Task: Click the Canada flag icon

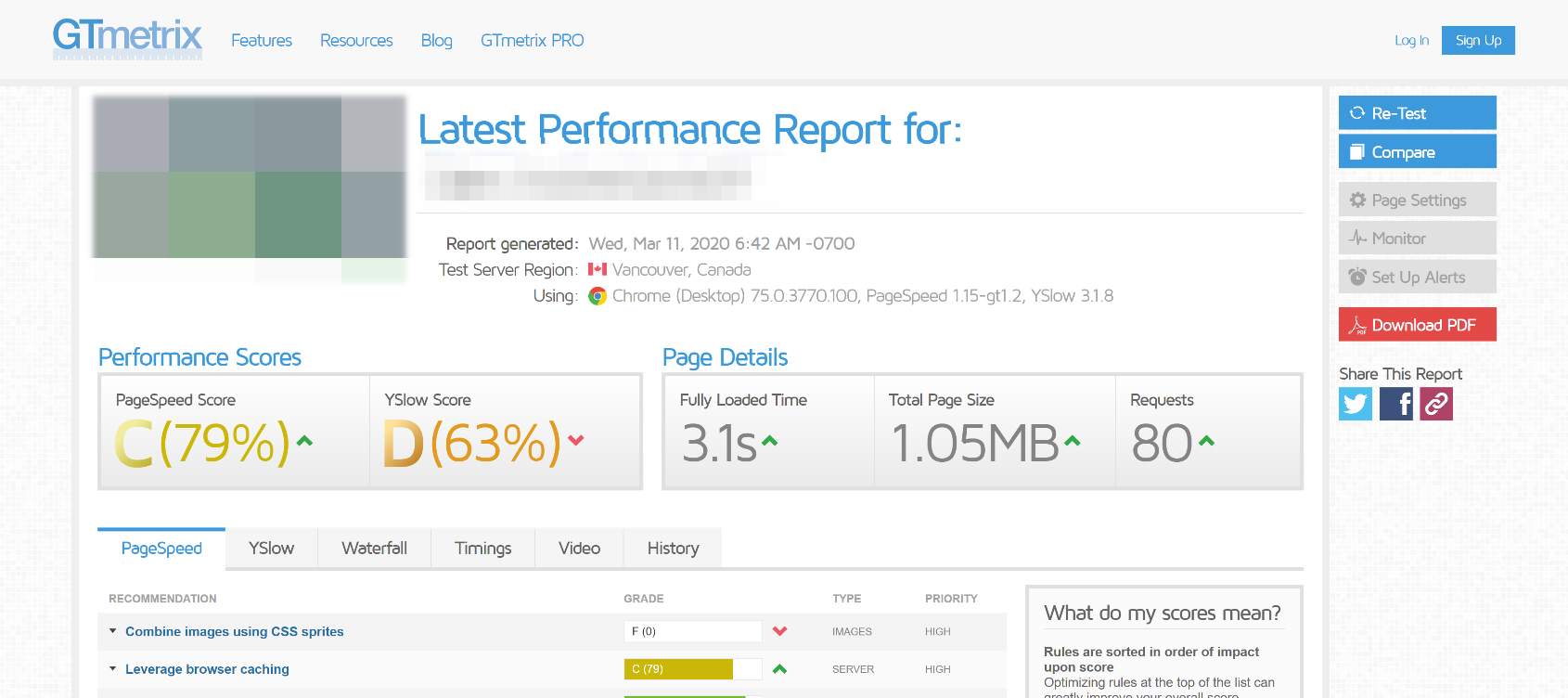Action: [598, 269]
